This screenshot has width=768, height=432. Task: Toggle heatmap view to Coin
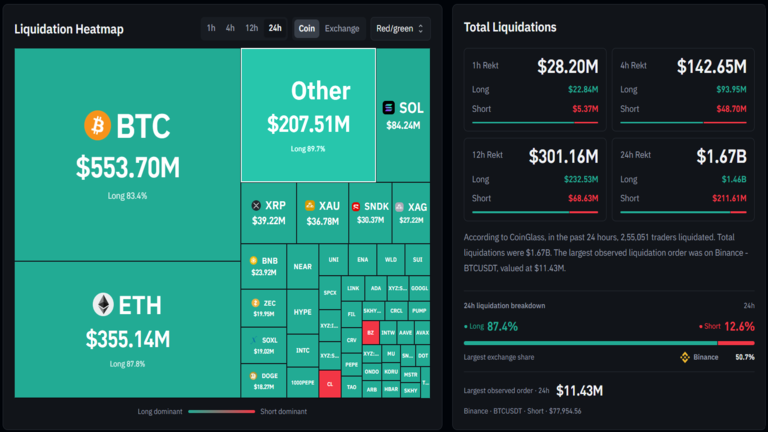(307, 28)
